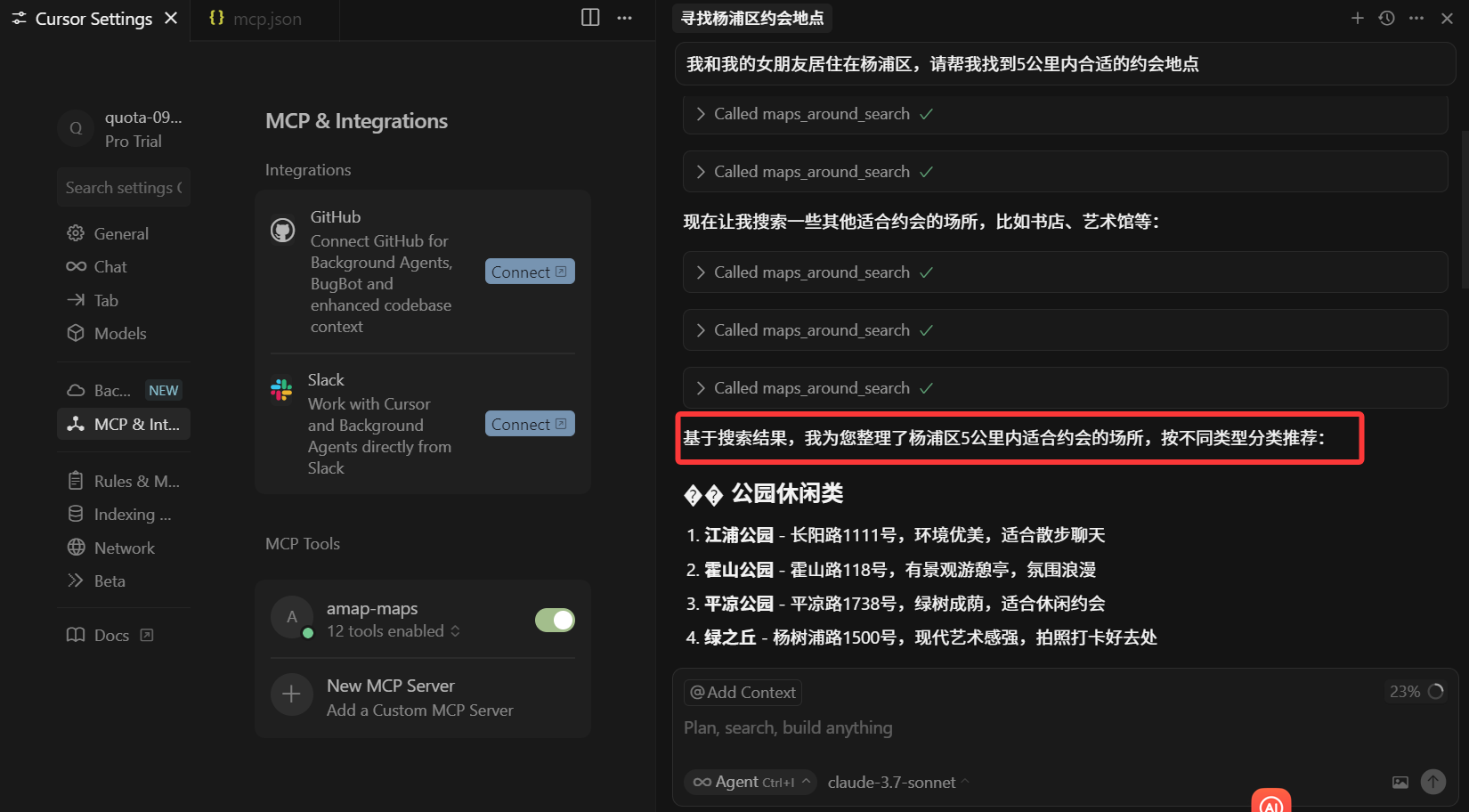Expand the 12 tools enabled list
The height and width of the screenshot is (812, 1469).
[x=393, y=631]
